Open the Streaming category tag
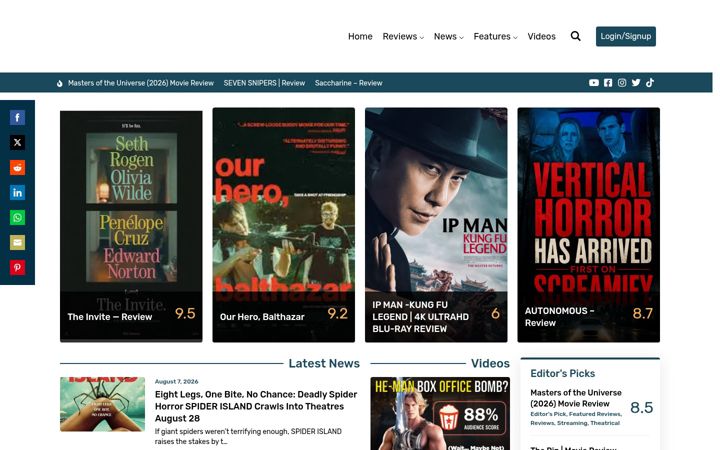 572,423
